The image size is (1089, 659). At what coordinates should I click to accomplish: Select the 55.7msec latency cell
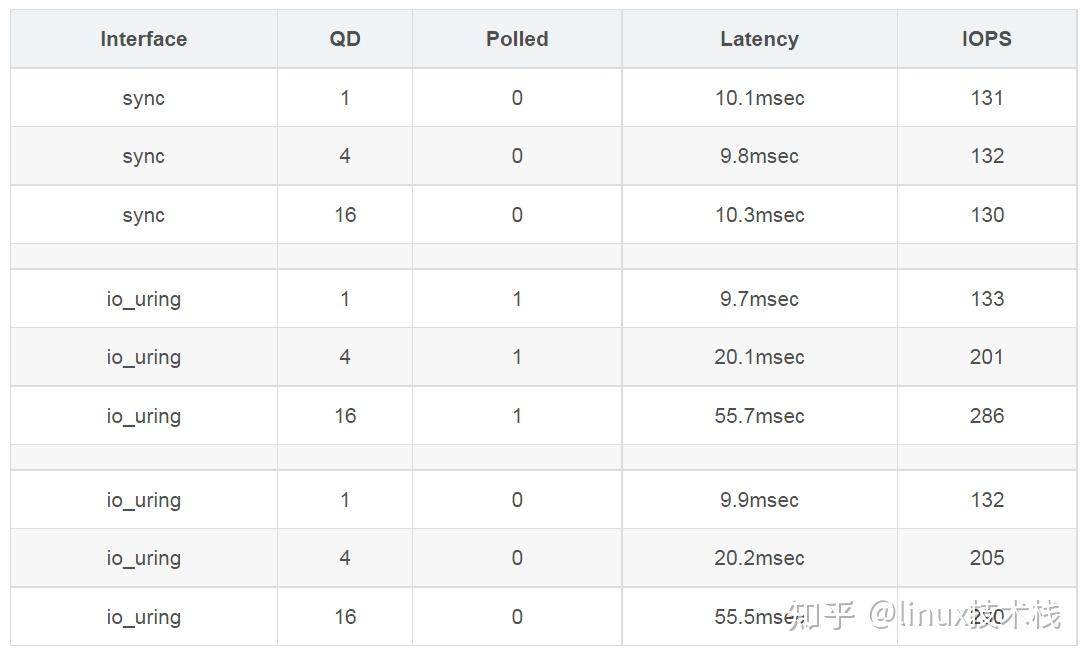tap(759, 416)
